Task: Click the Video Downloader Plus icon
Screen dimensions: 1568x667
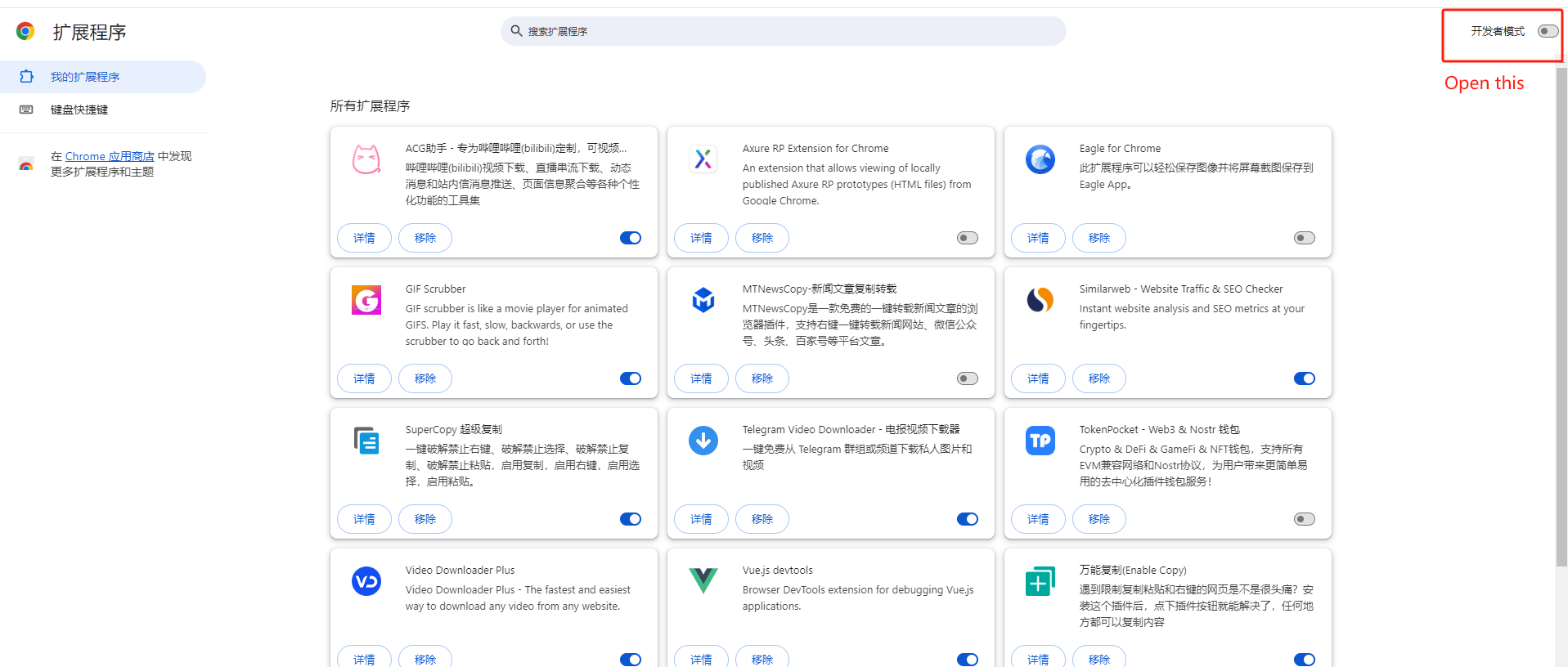Action: point(366,581)
